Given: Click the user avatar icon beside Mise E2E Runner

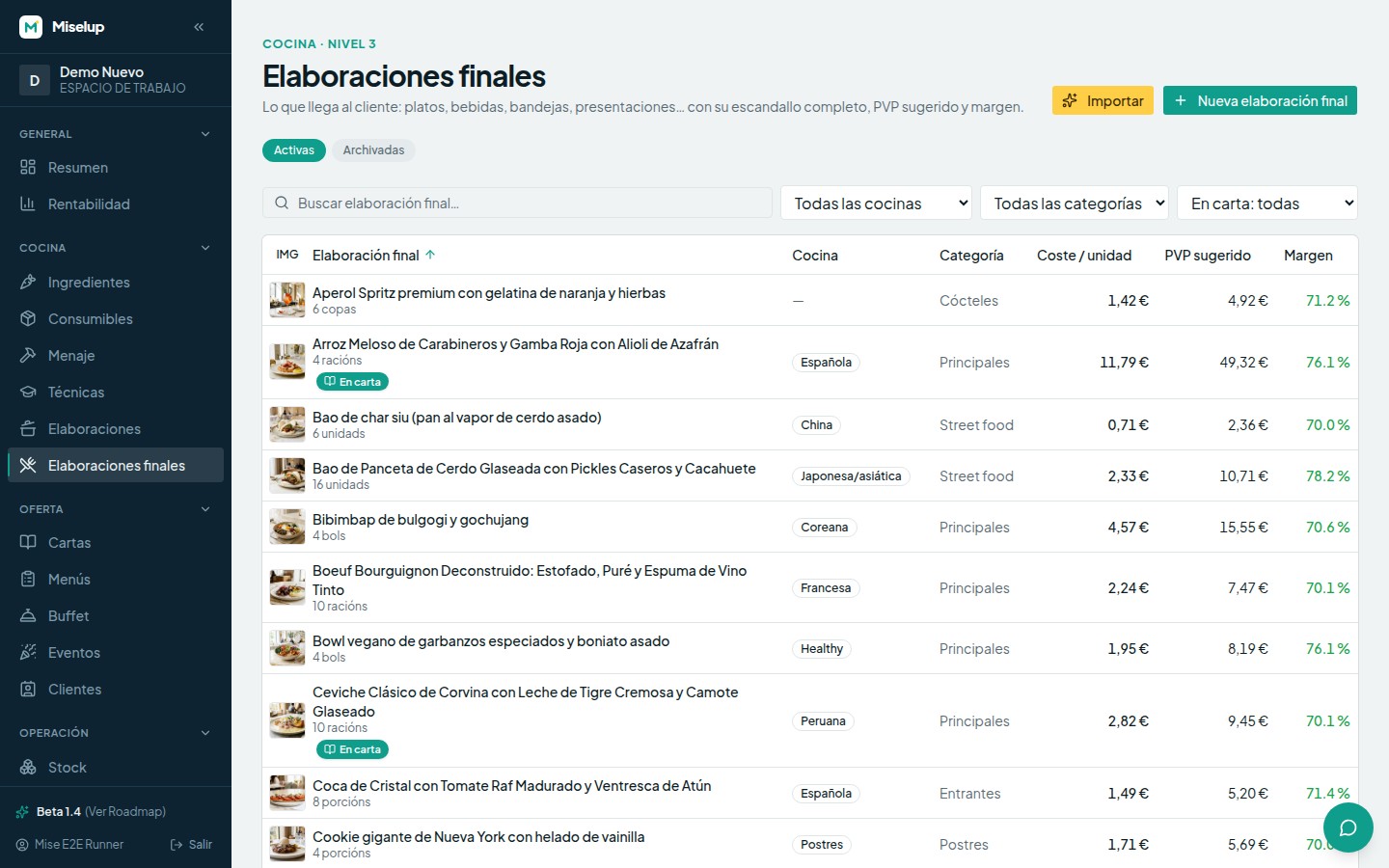Looking at the screenshot, I should point(22,844).
